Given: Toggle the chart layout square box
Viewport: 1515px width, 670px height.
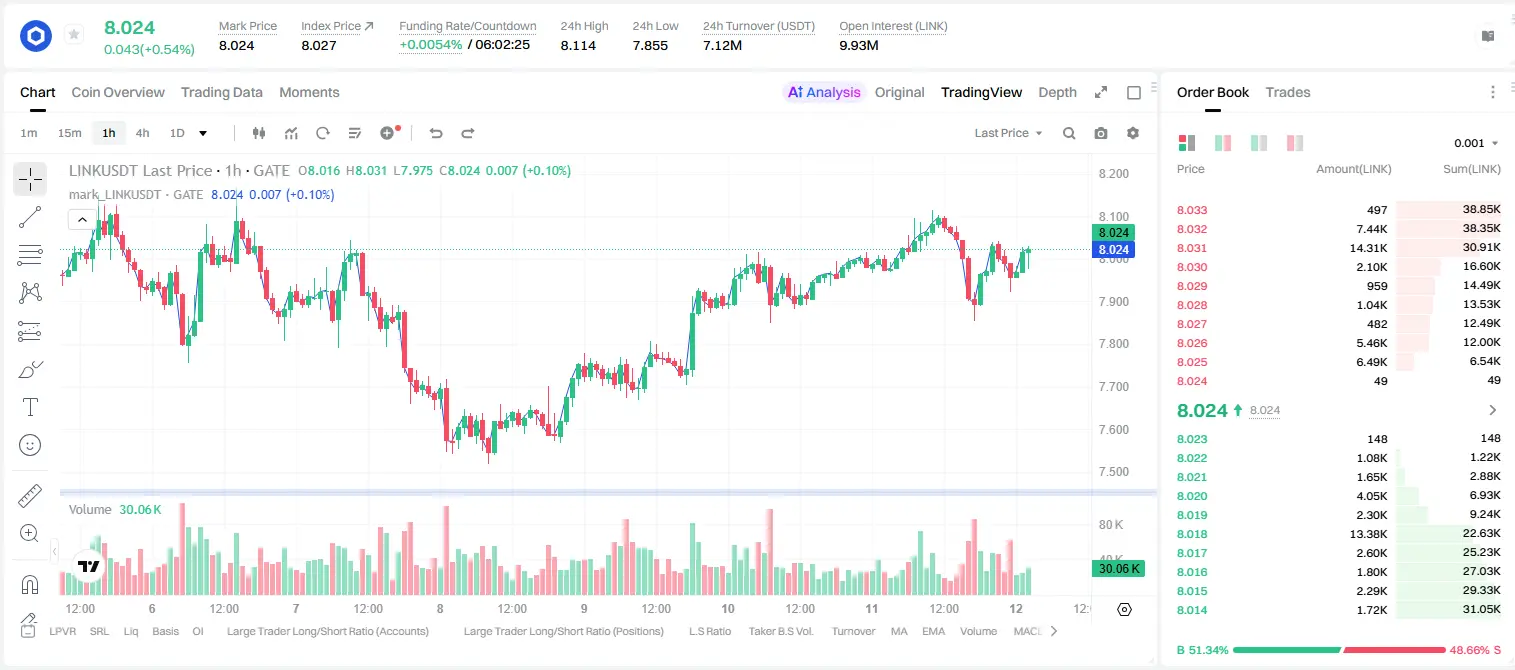Looking at the screenshot, I should coord(1134,92).
